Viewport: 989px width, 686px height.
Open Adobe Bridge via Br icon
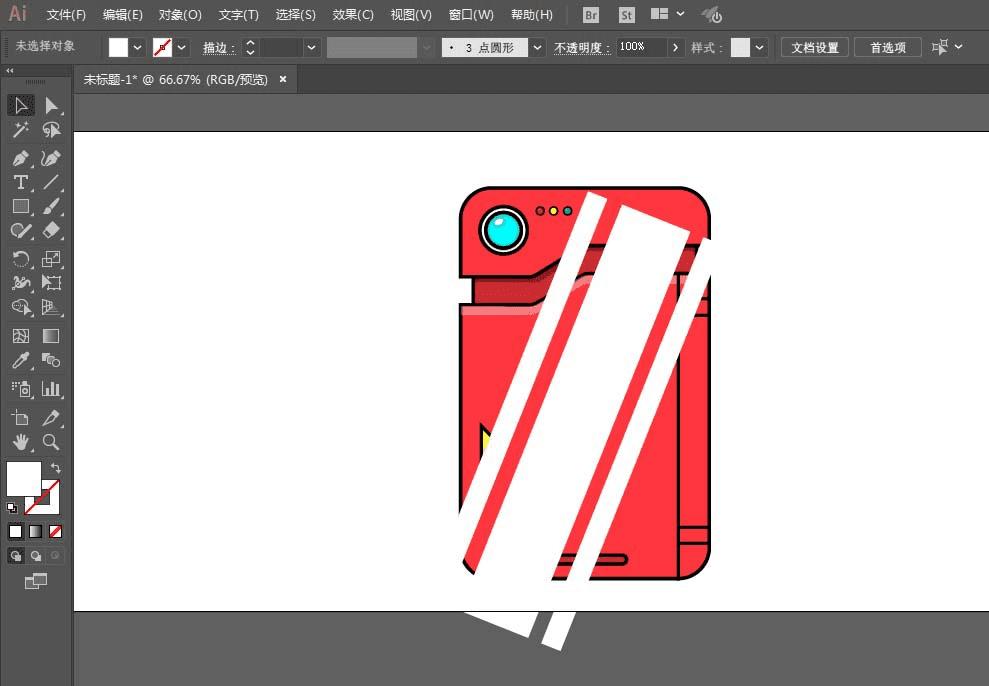[591, 15]
